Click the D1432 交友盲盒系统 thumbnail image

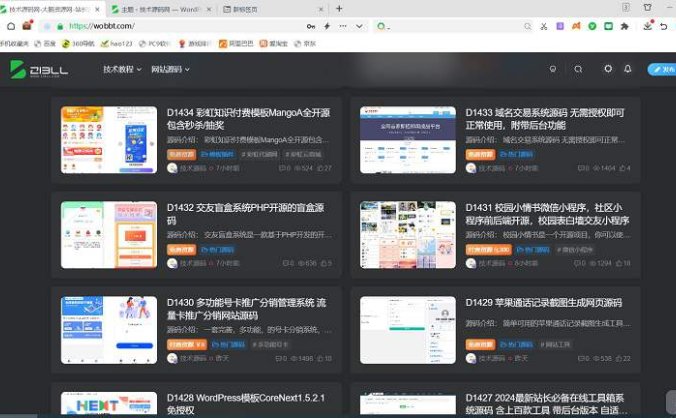[109, 235]
